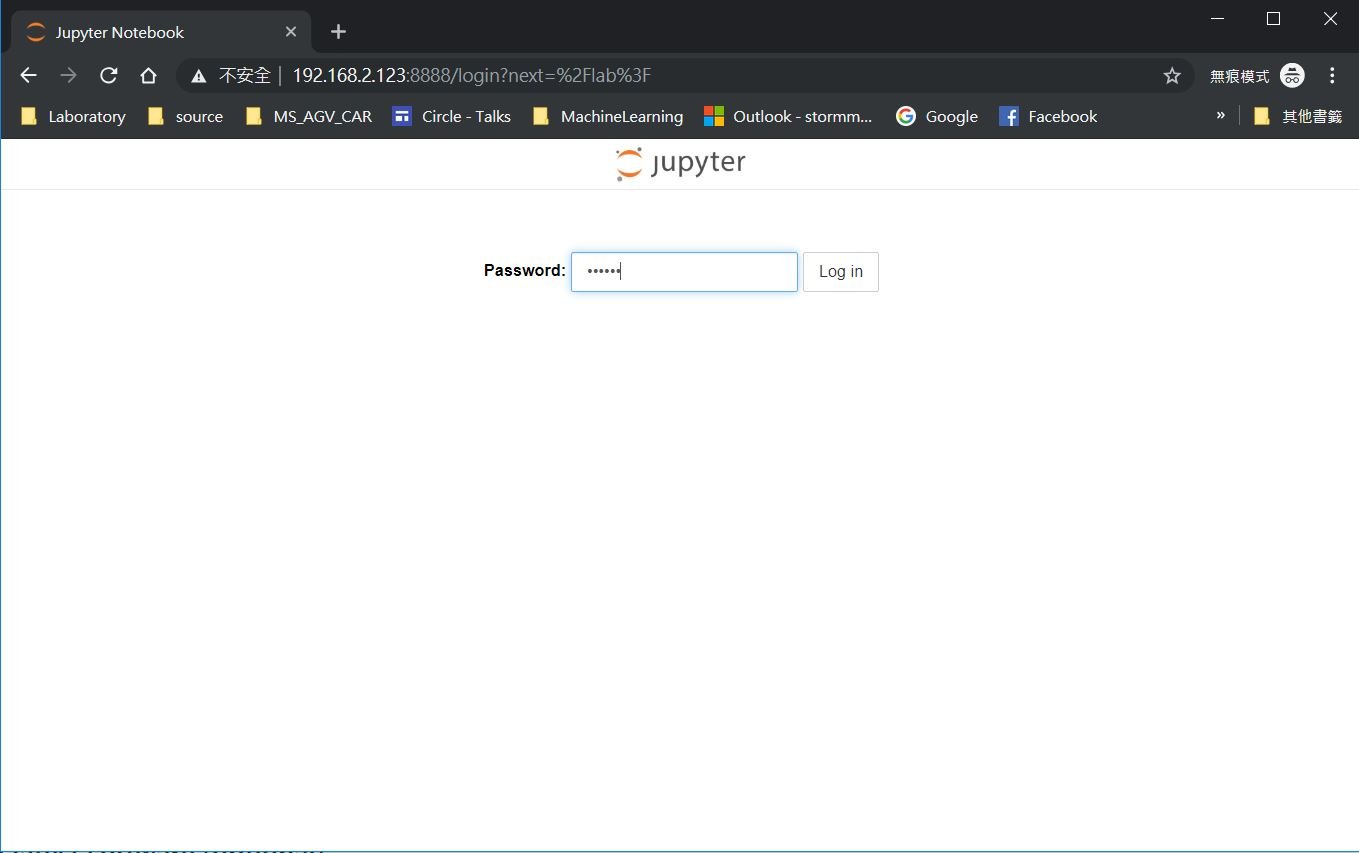Go to the browser home page icon
Image resolution: width=1359 pixels, height=853 pixels.
click(148, 76)
